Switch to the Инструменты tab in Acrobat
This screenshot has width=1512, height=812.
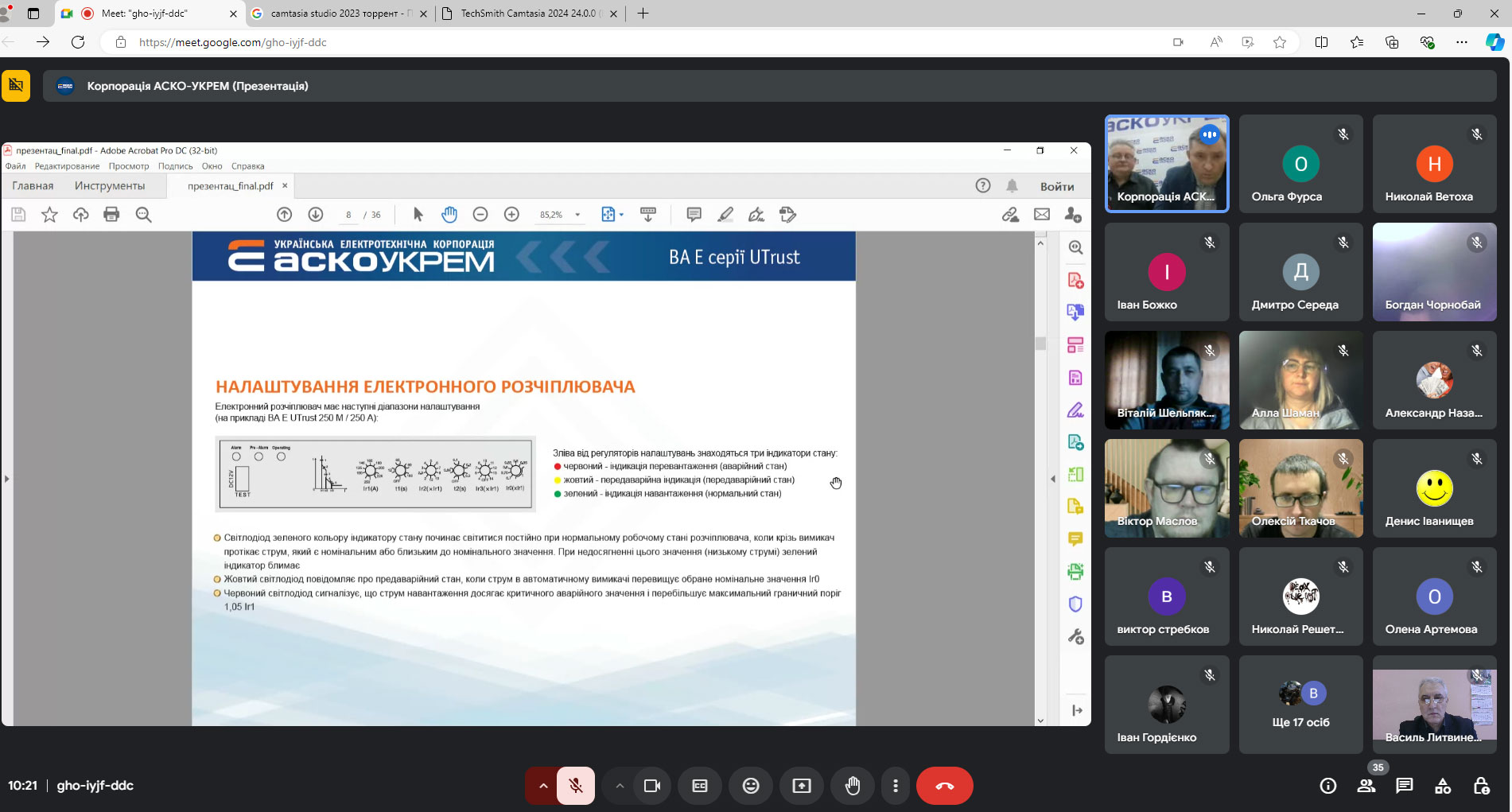110,186
